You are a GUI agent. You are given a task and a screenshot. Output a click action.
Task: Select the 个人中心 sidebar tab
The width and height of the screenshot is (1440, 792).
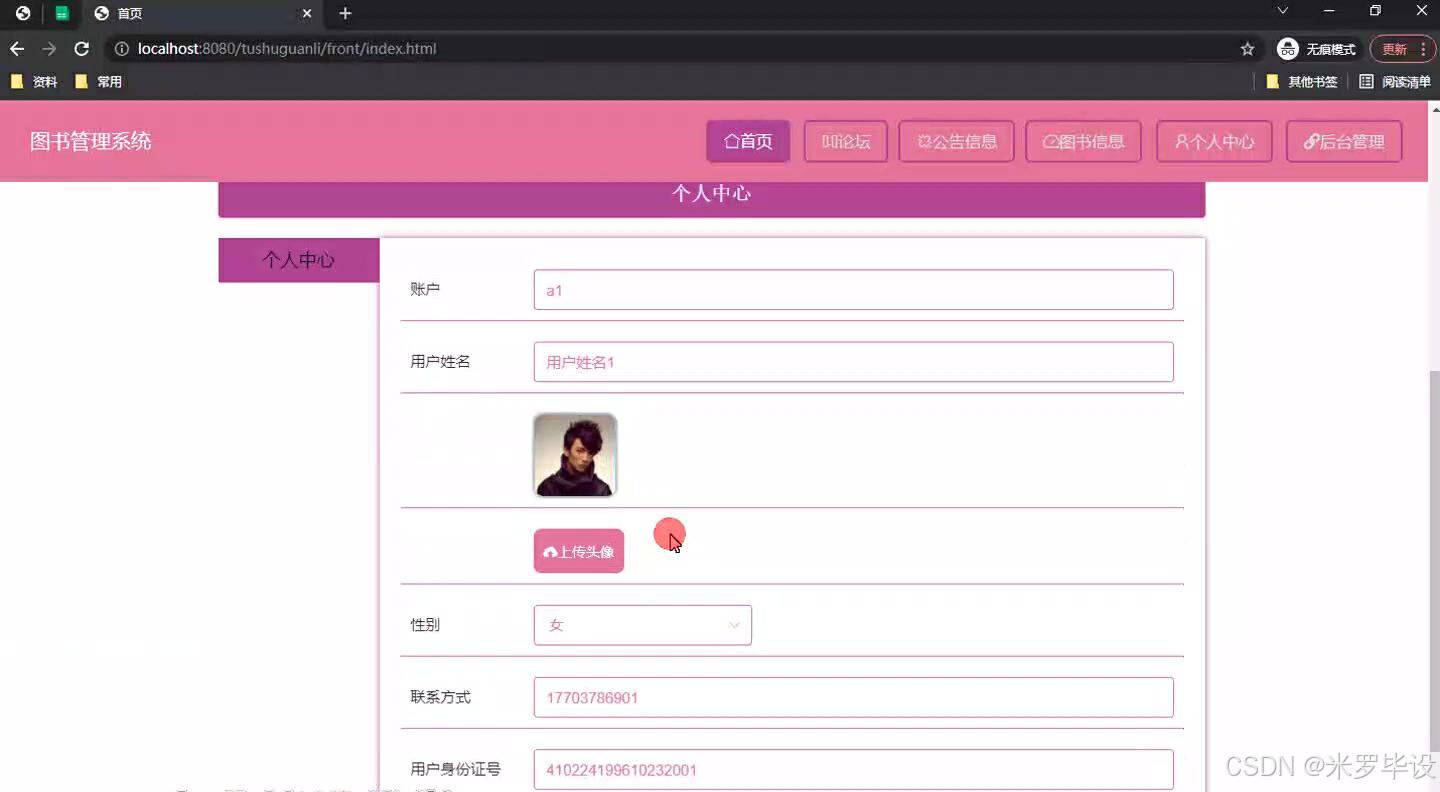[299, 260]
